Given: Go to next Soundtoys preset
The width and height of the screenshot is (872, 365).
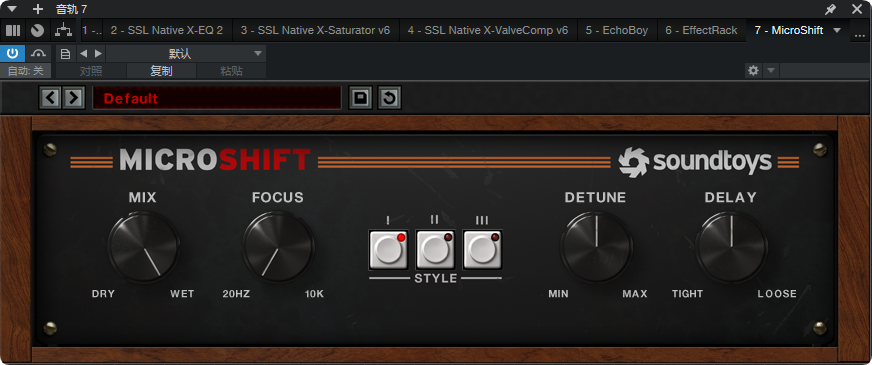Looking at the screenshot, I should [x=73, y=98].
